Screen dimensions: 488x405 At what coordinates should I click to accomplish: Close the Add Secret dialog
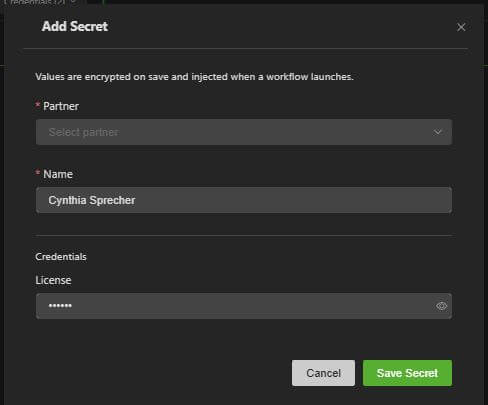pyautogui.click(x=461, y=27)
